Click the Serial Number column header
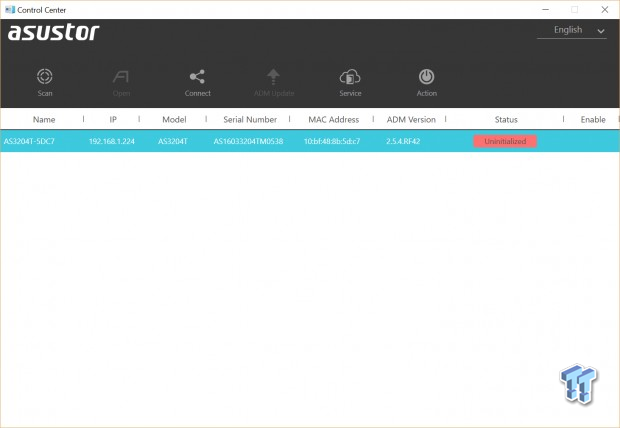Viewport: 620px width, 428px height. pos(250,119)
